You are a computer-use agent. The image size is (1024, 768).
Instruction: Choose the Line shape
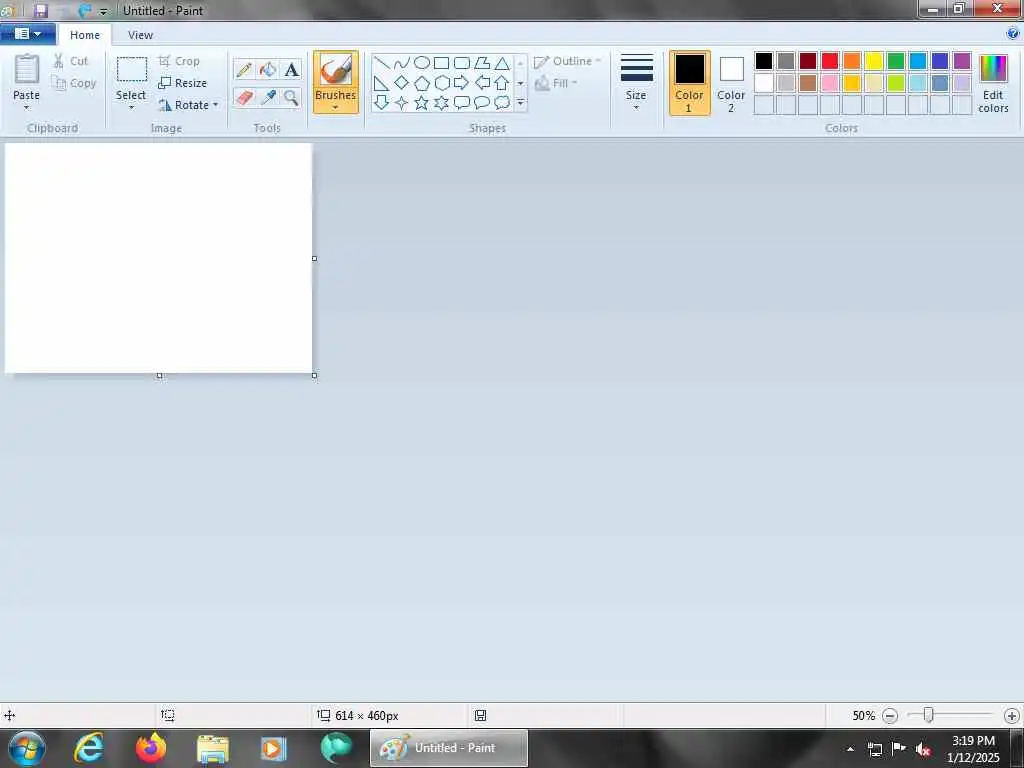tap(381, 63)
